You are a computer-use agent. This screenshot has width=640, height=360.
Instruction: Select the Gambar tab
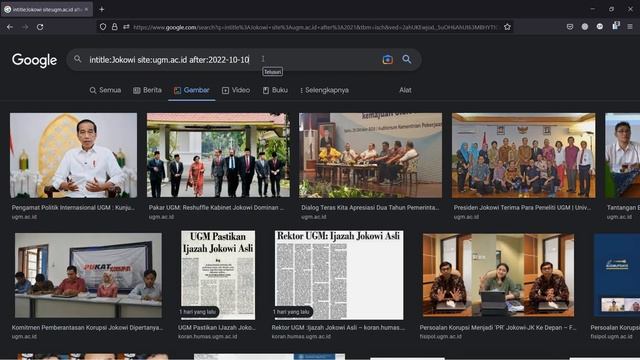tap(191, 90)
